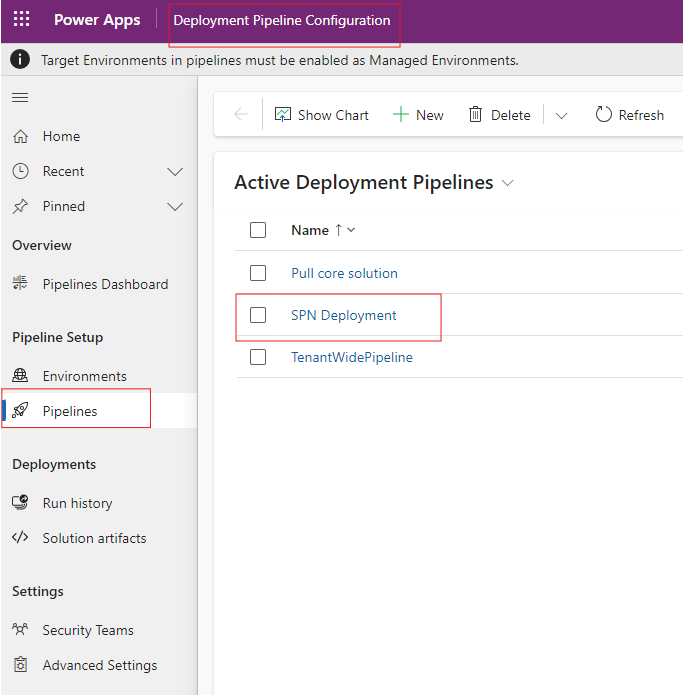Select Pipelines in the left navigation
The height and width of the screenshot is (695, 683).
tap(70, 411)
